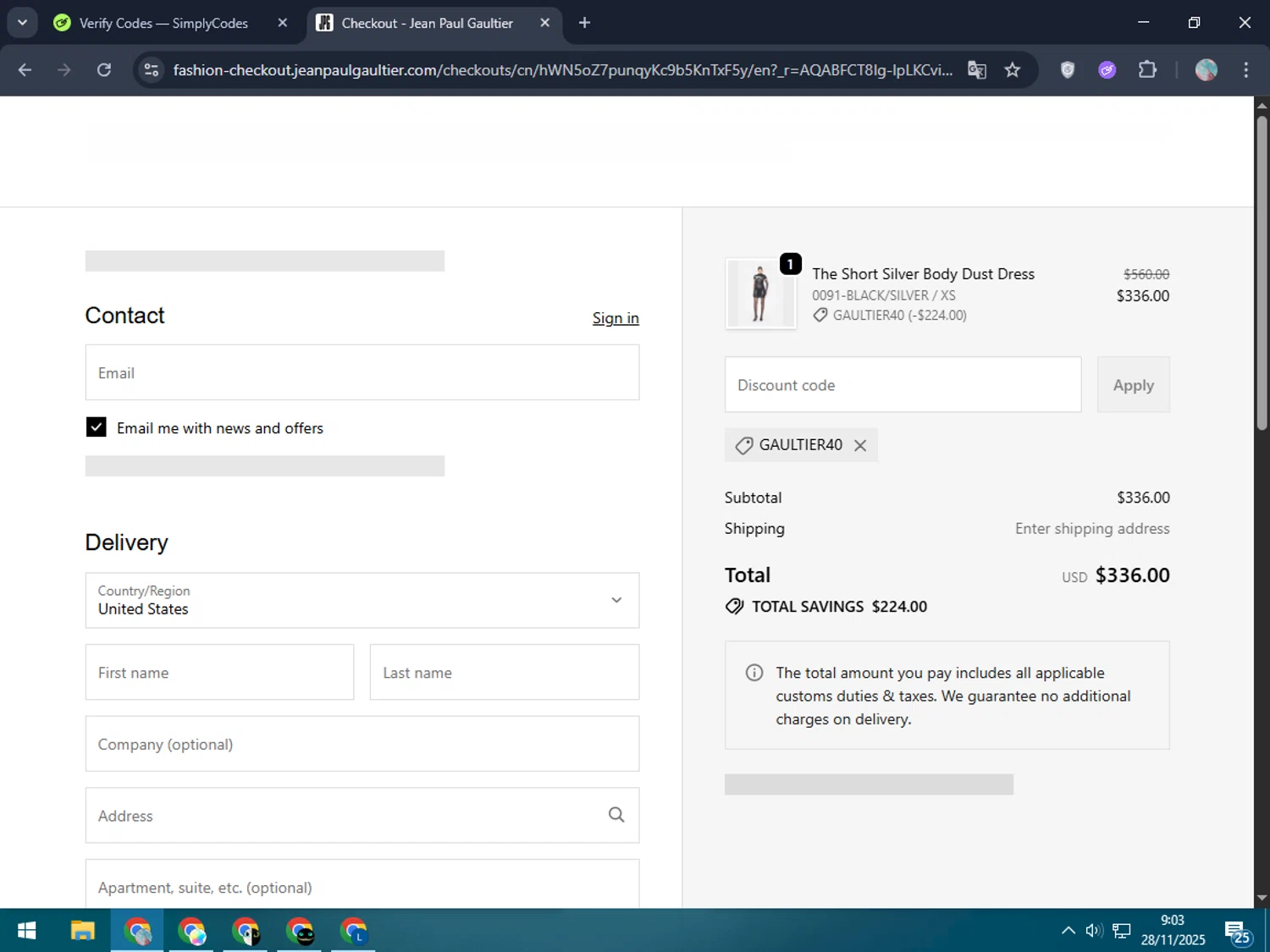Open the first Chrome taskbar icon
The width and height of the screenshot is (1270, 952).
point(137,932)
